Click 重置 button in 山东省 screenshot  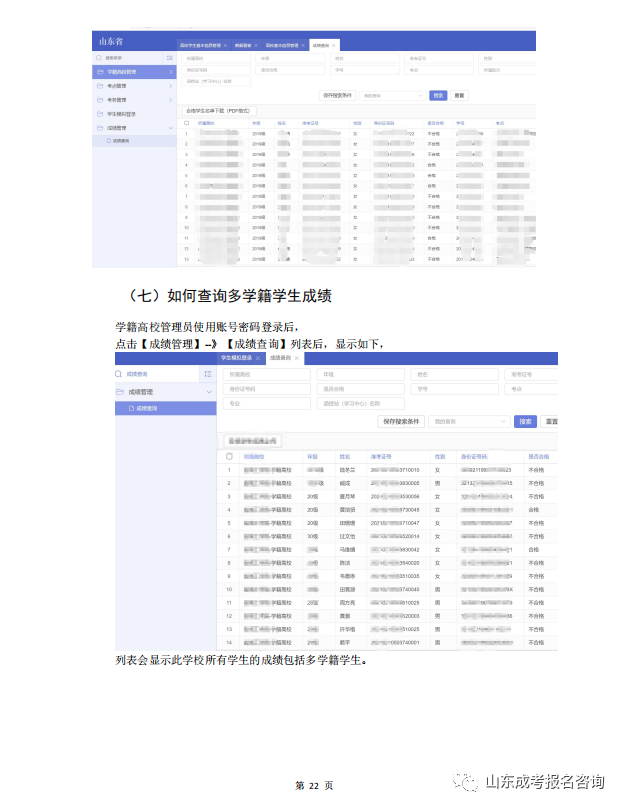click(459, 95)
